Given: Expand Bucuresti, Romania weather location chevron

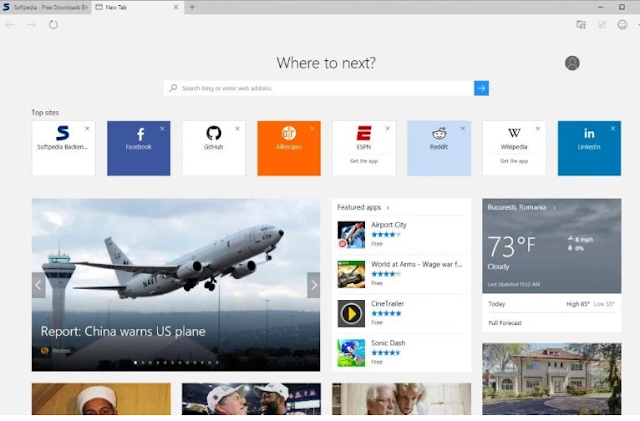Looking at the screenshot, I should pos(554,208).
